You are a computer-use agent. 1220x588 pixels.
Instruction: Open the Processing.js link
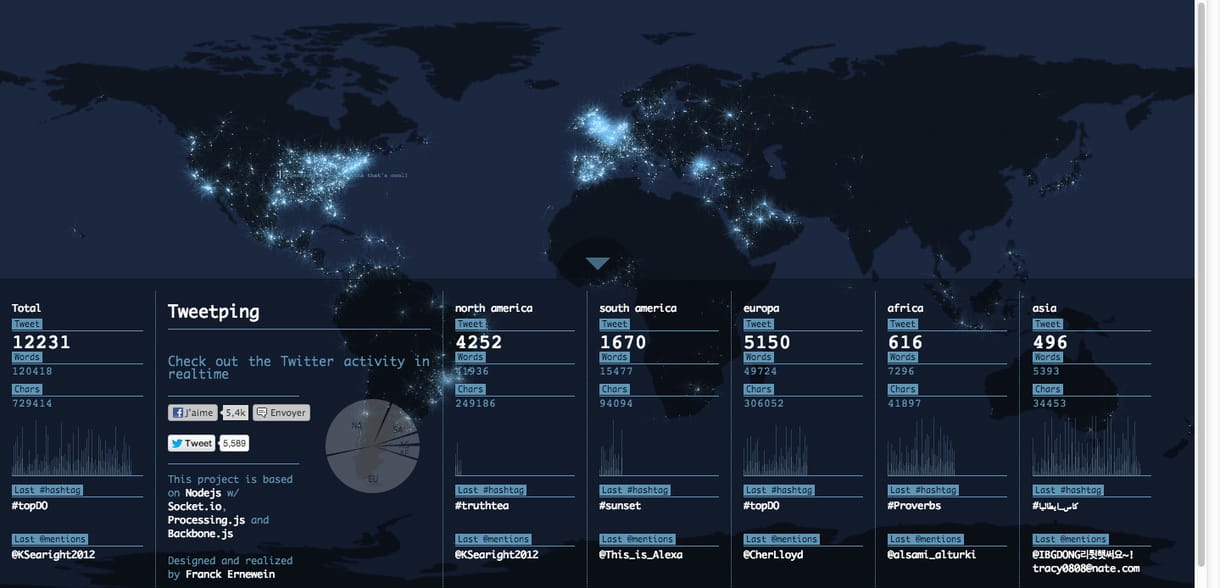pos(206,520)
